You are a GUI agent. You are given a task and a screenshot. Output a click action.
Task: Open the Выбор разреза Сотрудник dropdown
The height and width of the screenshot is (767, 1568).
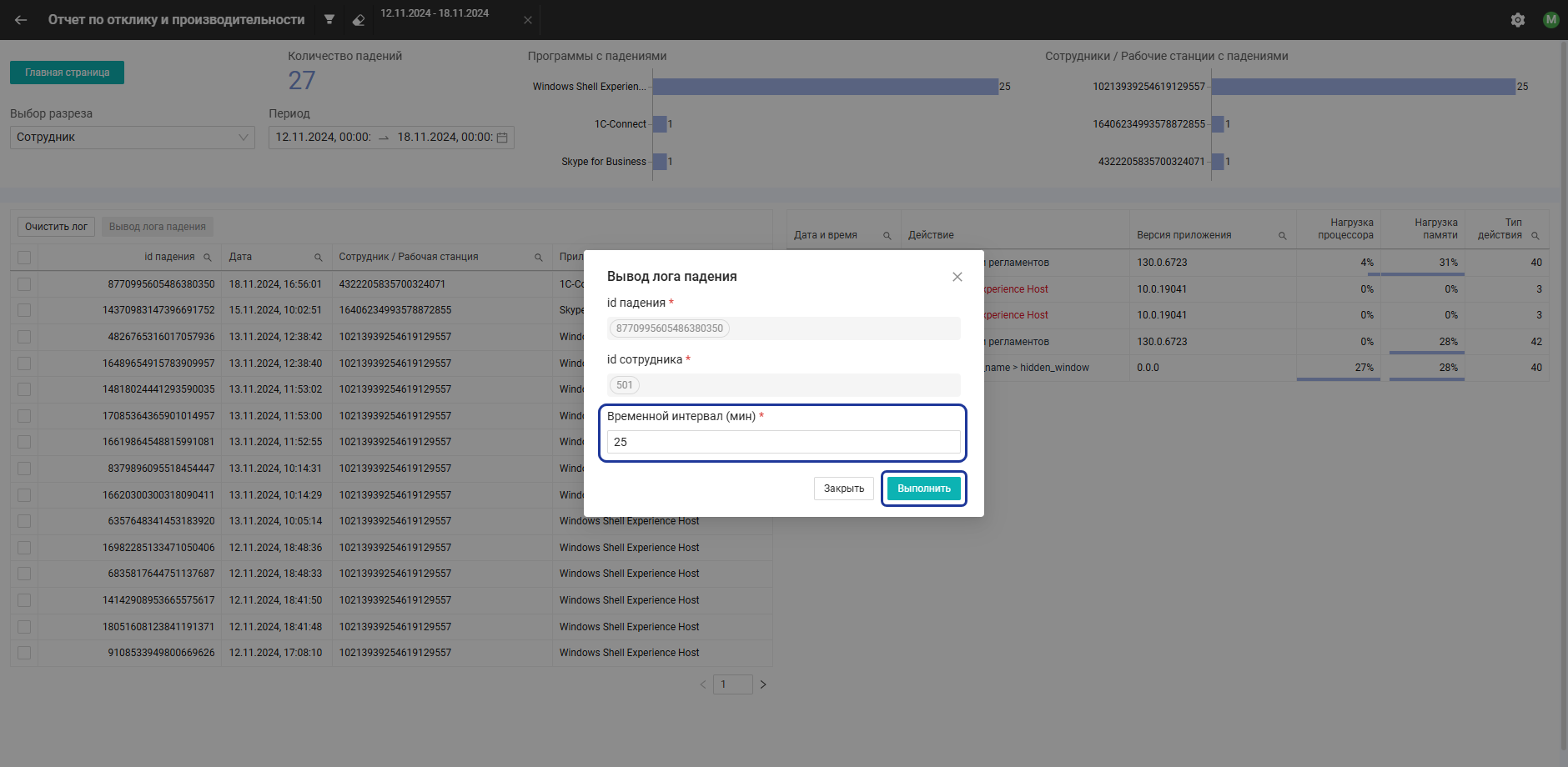[x=133, y=138]
